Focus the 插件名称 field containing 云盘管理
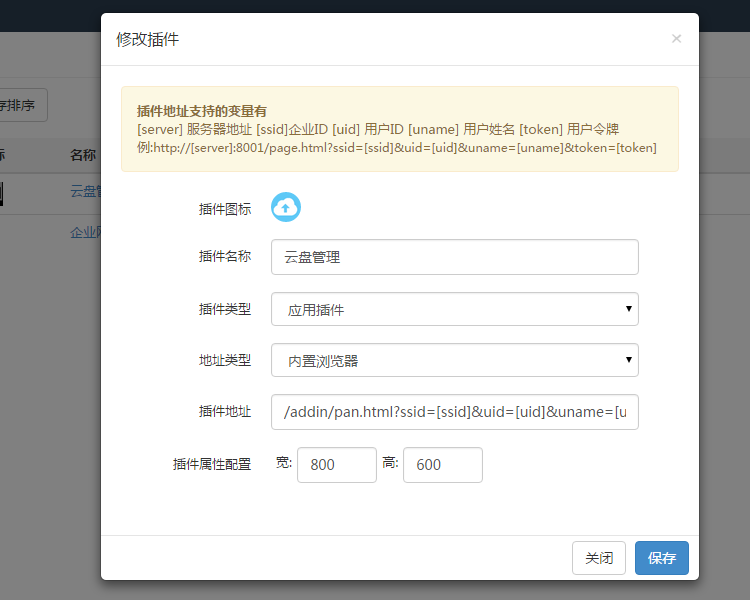This screenshot has height=600, width=750. [x=454, y=257]
